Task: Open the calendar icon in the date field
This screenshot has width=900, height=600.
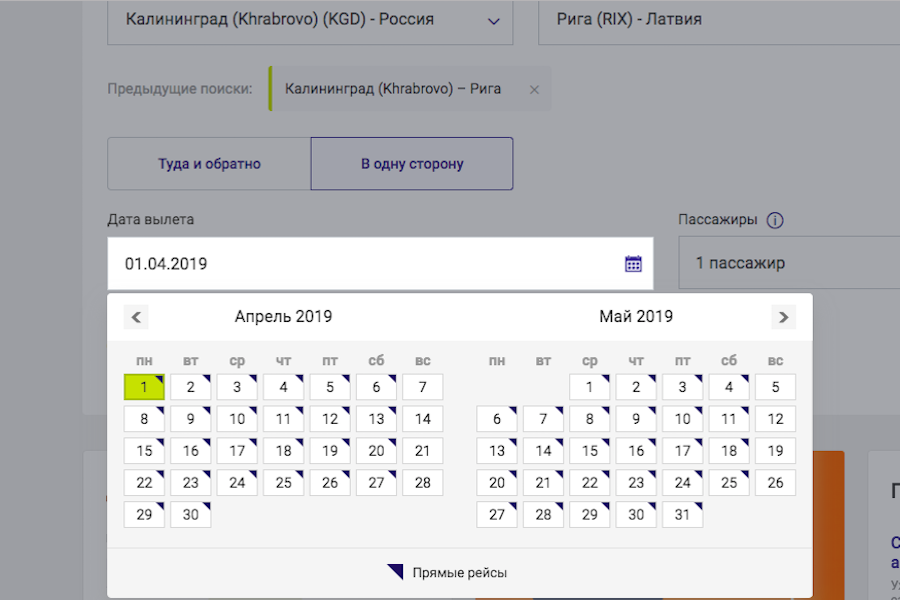Action: pos(632,262)
